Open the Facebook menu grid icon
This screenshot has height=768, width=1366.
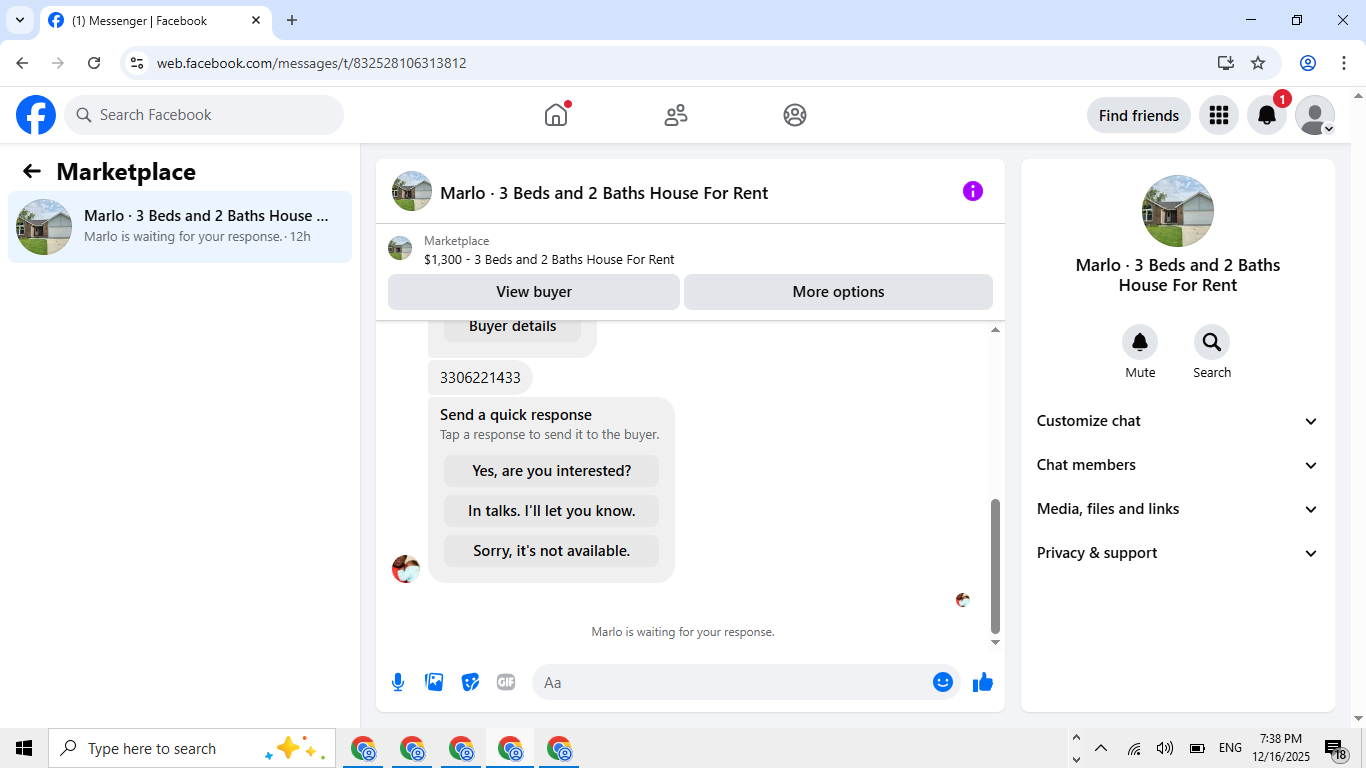tap(1219, 115)
